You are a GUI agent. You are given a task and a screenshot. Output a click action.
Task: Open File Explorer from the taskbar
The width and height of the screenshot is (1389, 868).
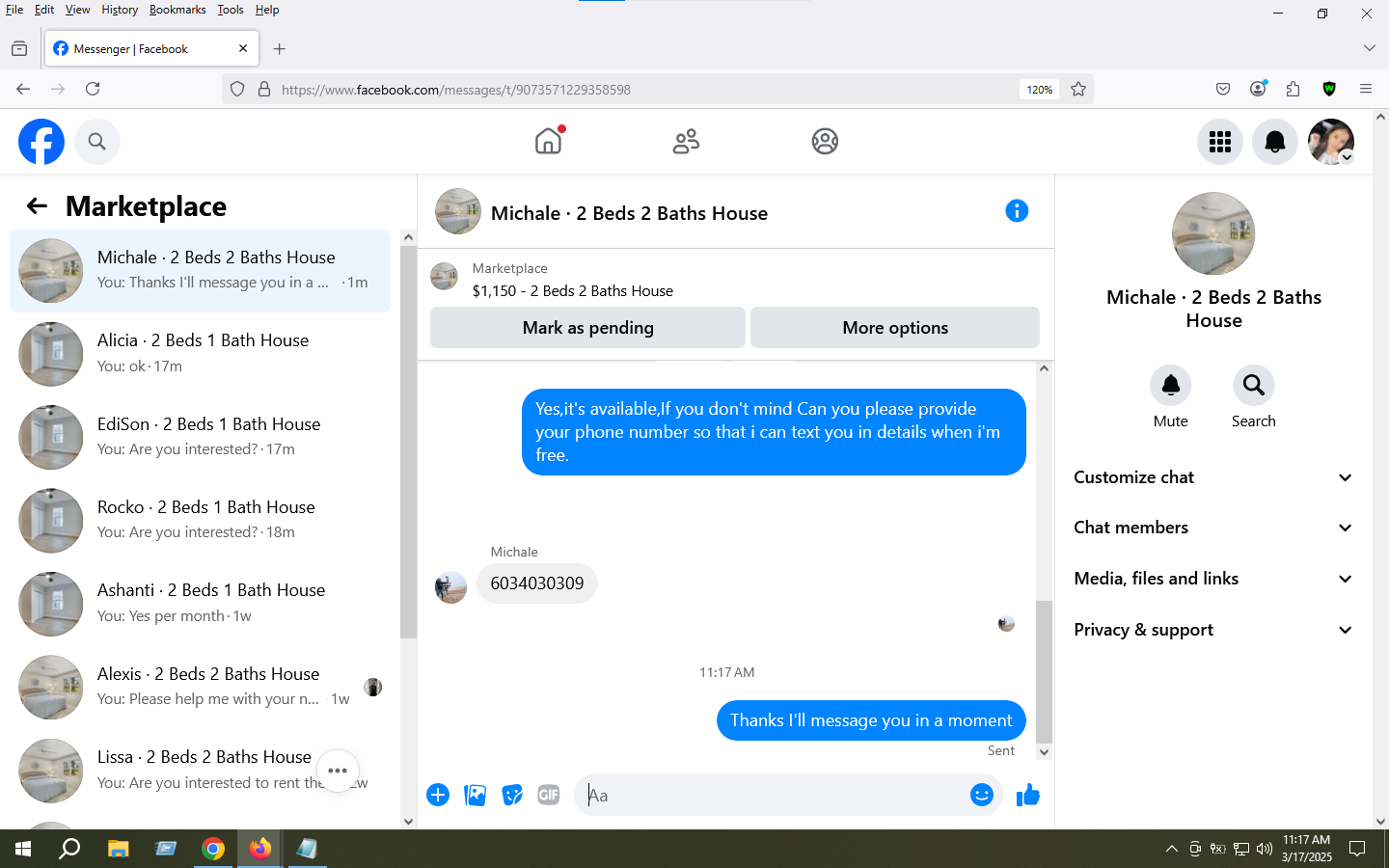pos(118,849)
